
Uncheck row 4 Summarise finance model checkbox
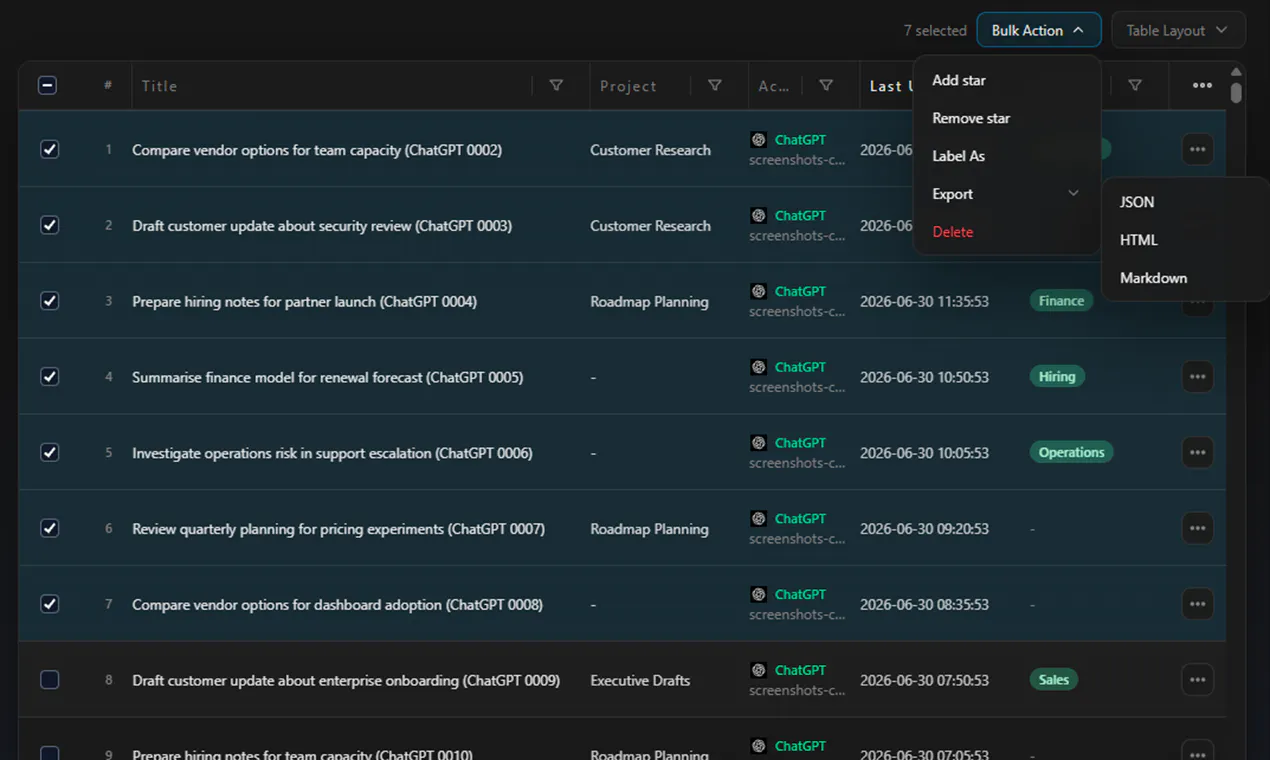(49, 377)
